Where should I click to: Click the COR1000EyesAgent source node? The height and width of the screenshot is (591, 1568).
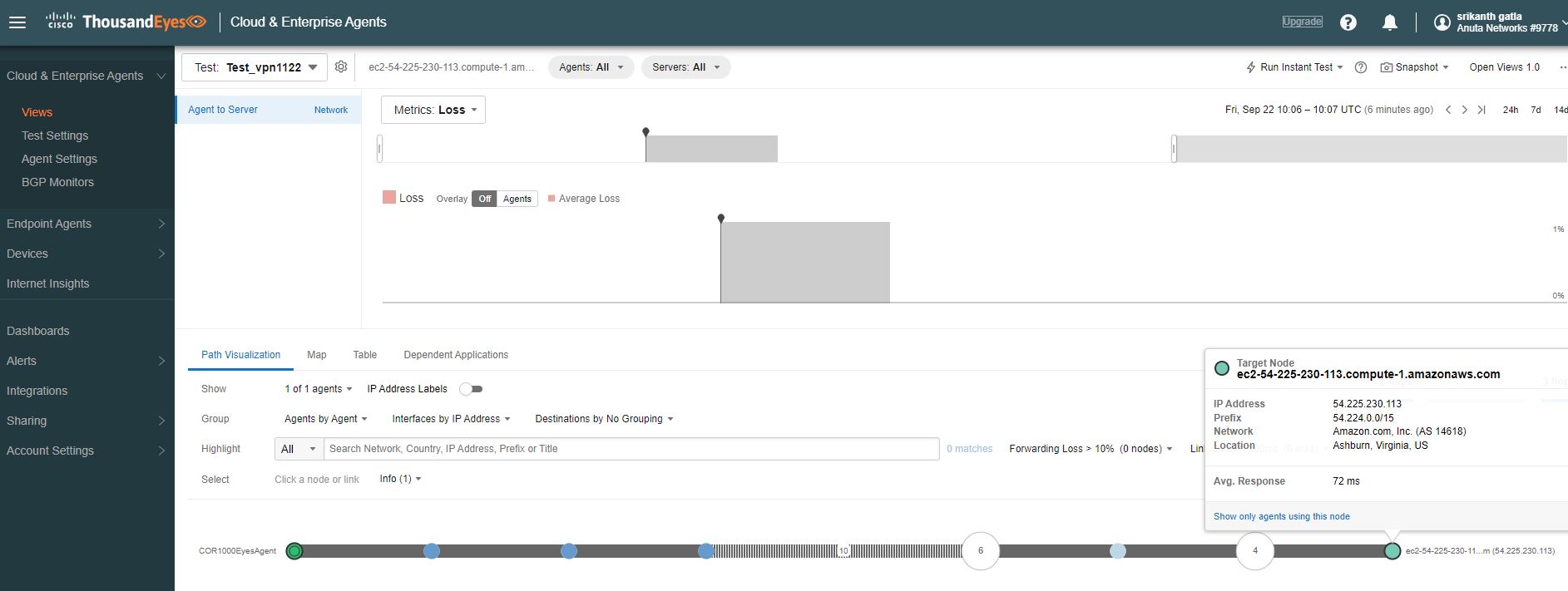pos(294,551)
